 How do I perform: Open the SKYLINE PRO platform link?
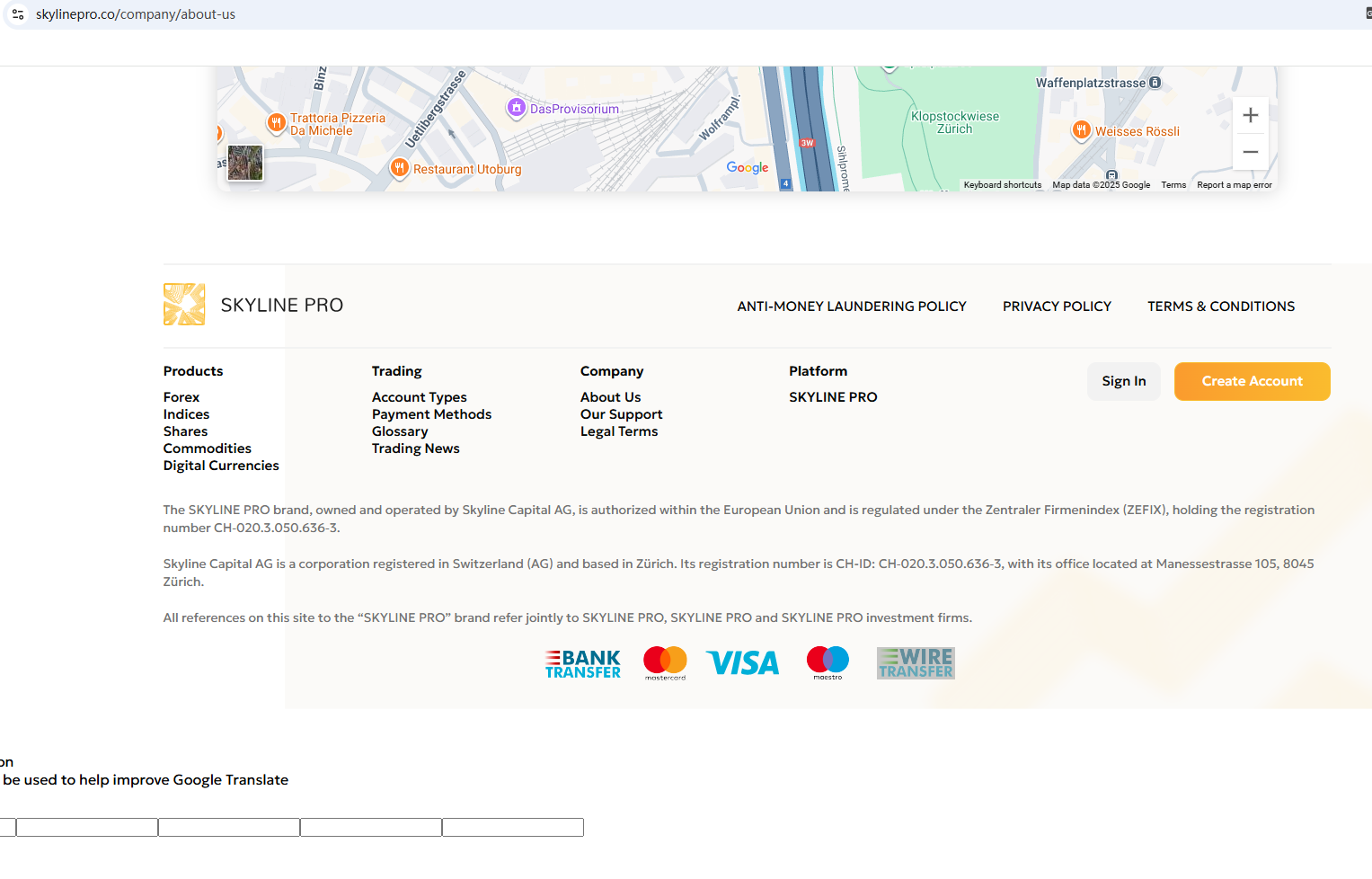(x=833, y=397)
